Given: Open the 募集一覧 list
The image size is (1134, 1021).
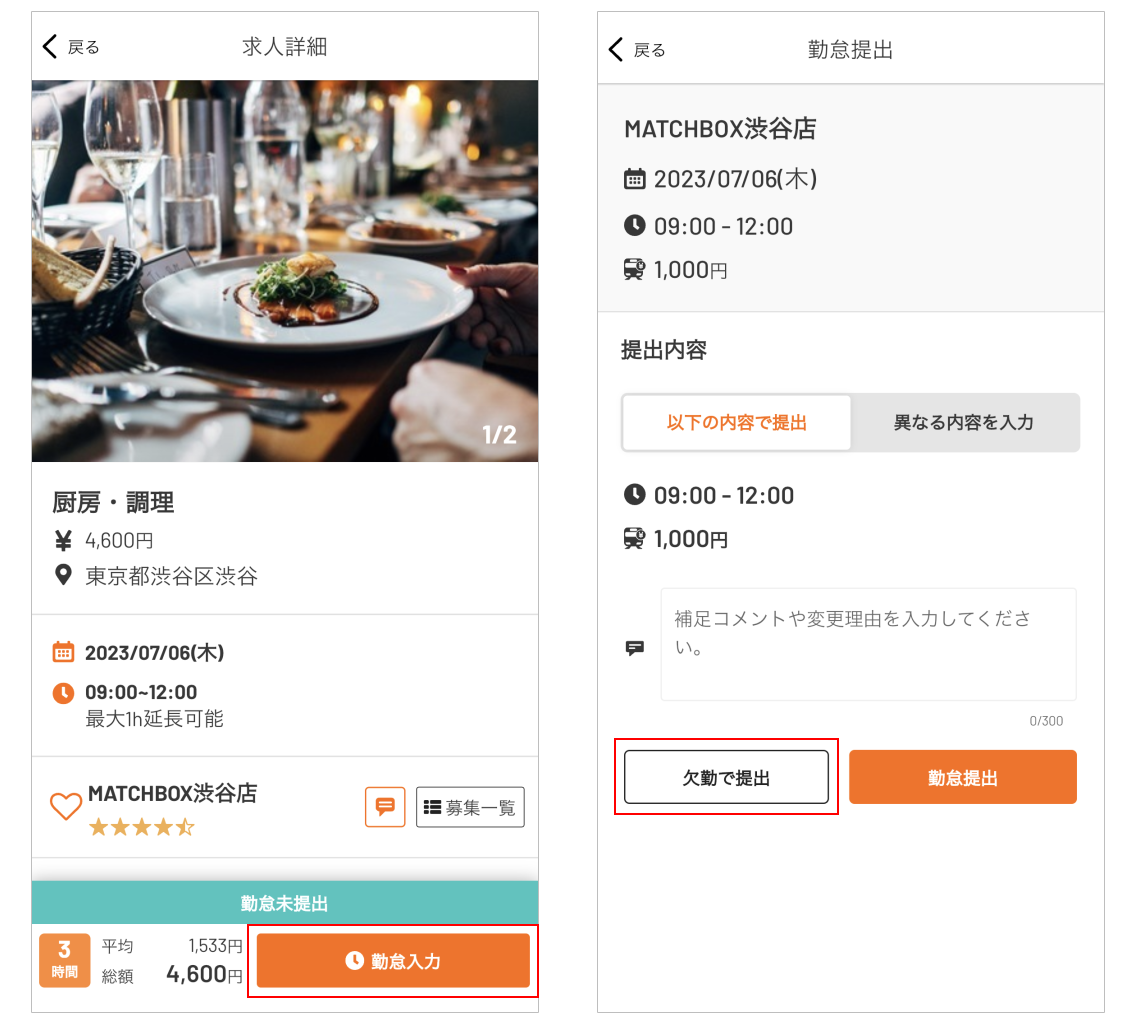Looking at the screenshot, I should (470, 807).
